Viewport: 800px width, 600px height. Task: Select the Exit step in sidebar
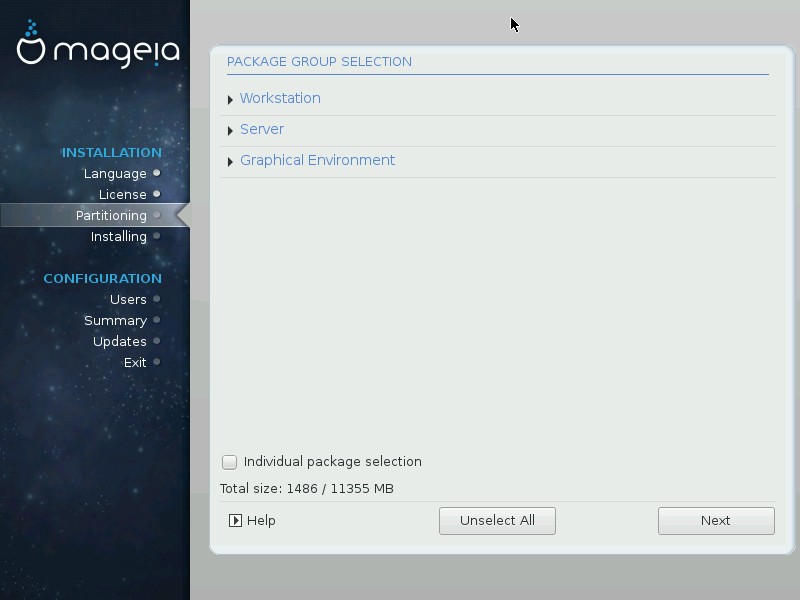pyautogui.click(x=135, y=362)
